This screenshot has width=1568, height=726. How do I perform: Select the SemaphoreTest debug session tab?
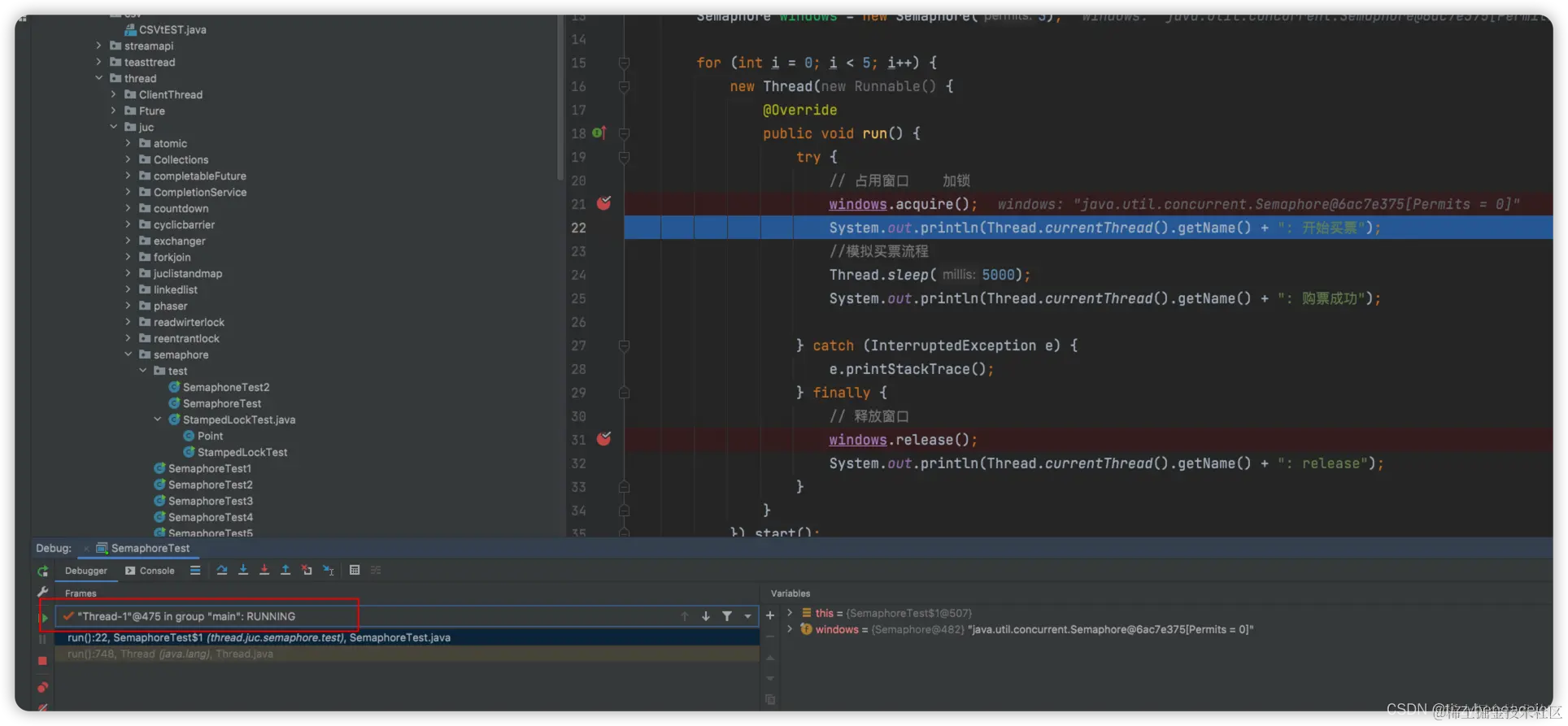point(143,548)
